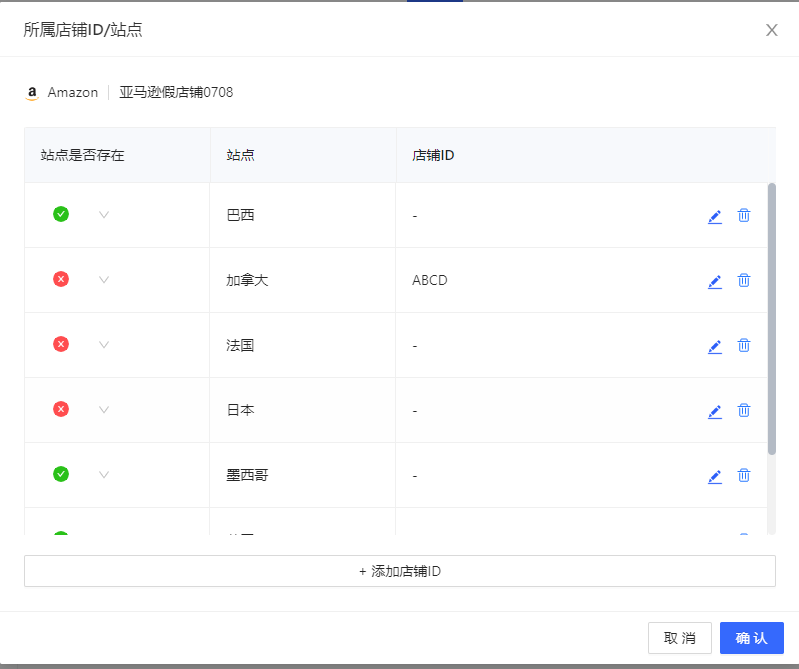Screen dimensions: 799x669
Task: Delete the 加拿大 site row
Action: (744, 280)
